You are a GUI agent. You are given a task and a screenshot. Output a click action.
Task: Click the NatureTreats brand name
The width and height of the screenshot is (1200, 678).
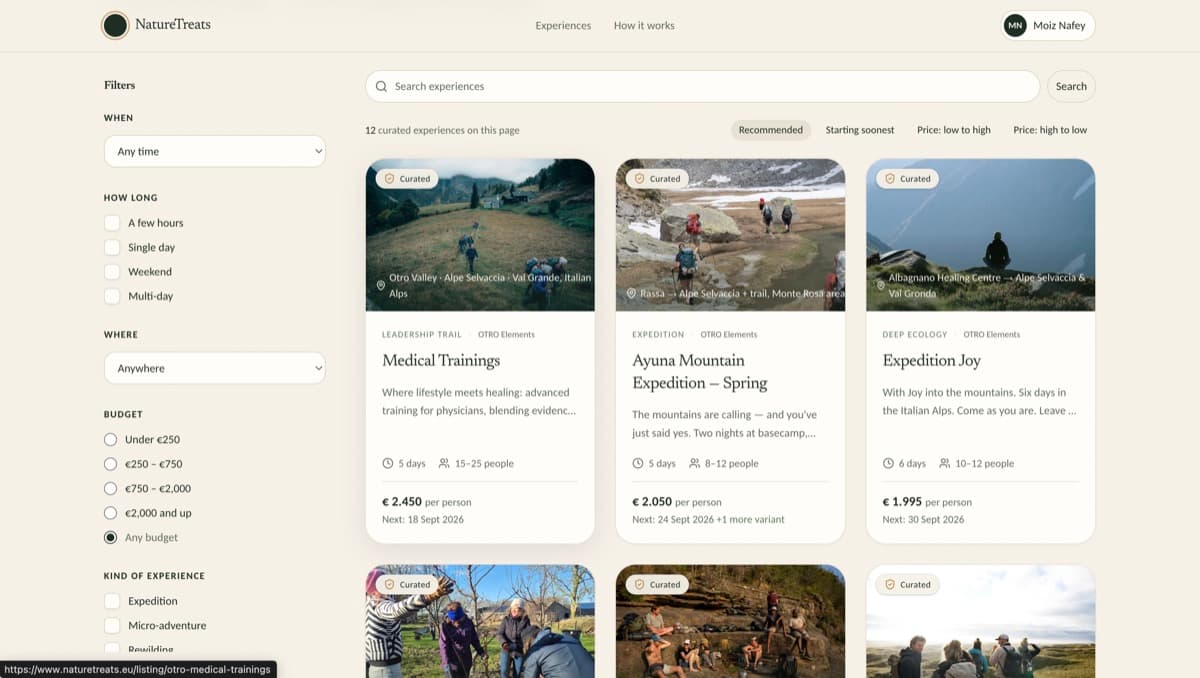point(174,24)
